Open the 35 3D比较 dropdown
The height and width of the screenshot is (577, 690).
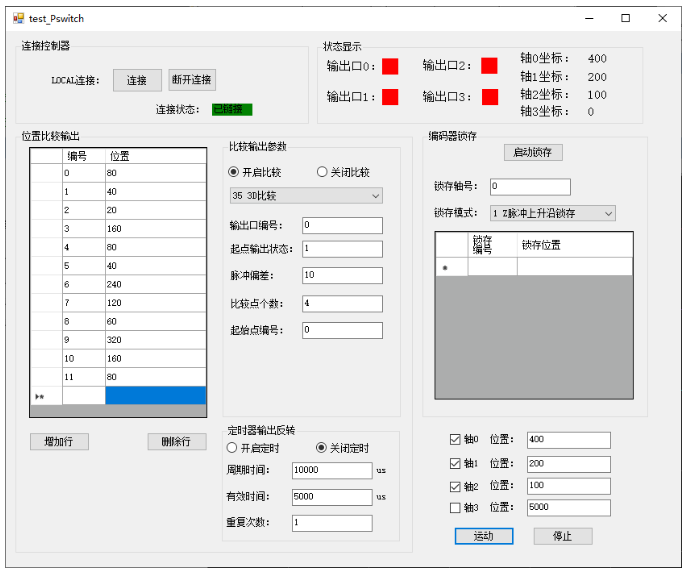[x=306, y=195]
